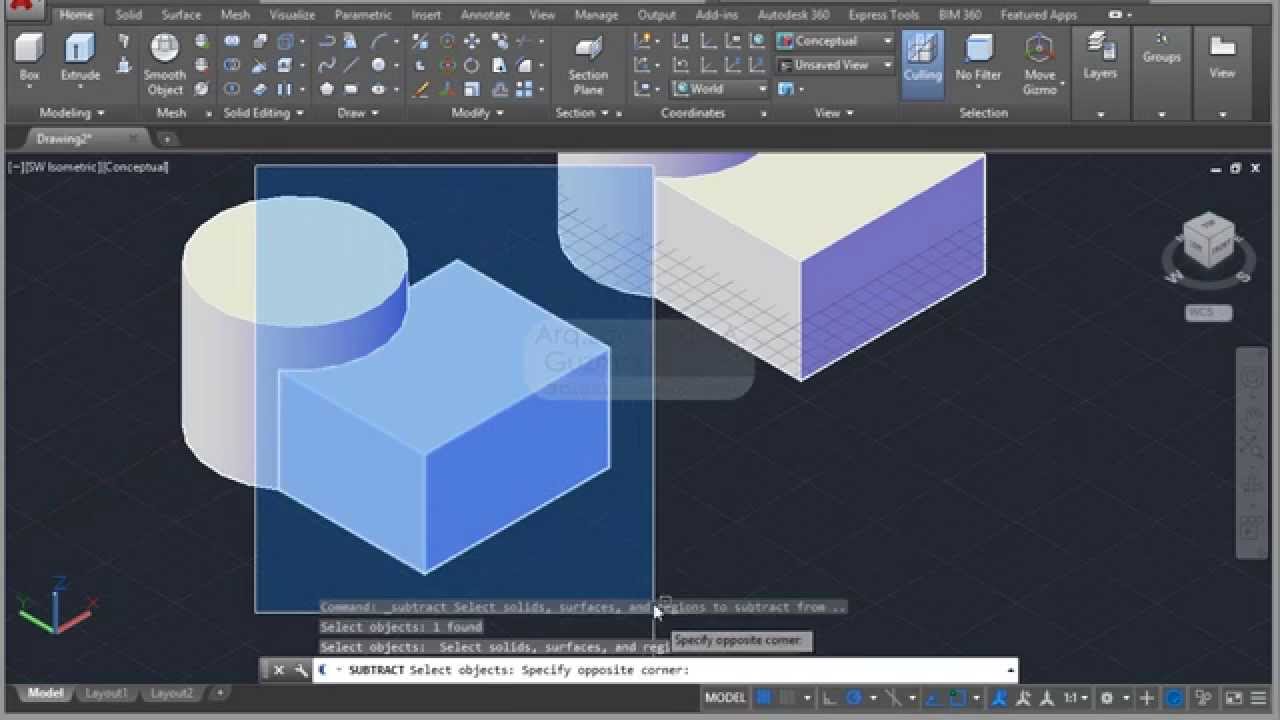Switch to the Layout1 tab
The height and width of the screenshot is (720, 1280).
(105, 693)
